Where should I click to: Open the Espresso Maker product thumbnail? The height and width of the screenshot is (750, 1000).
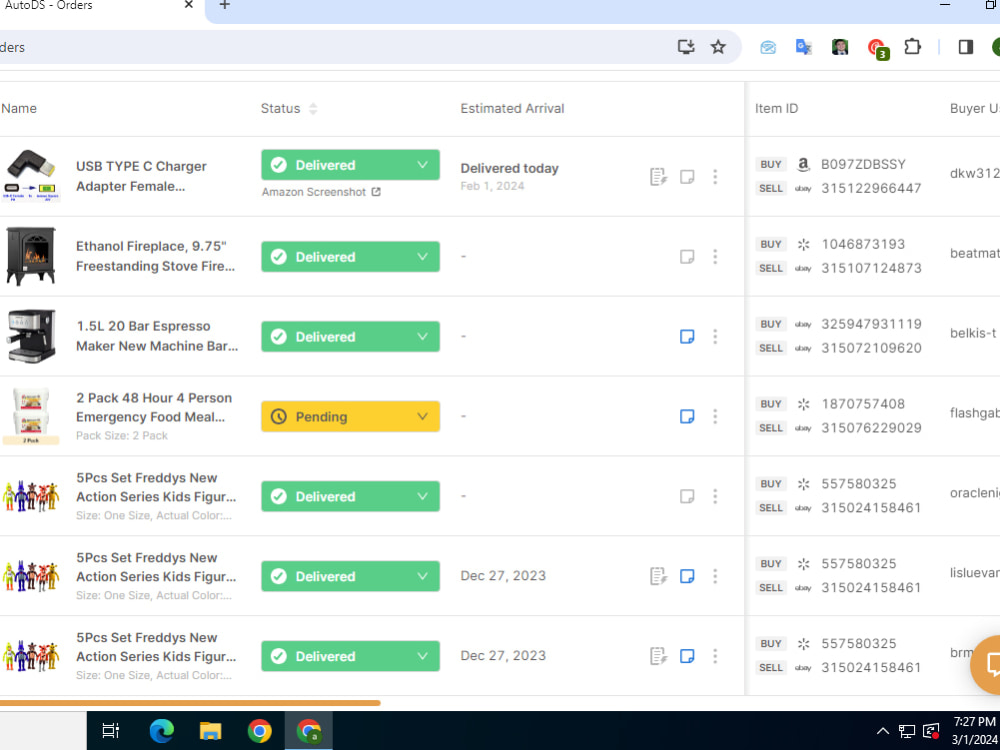(x=31, y=336)
